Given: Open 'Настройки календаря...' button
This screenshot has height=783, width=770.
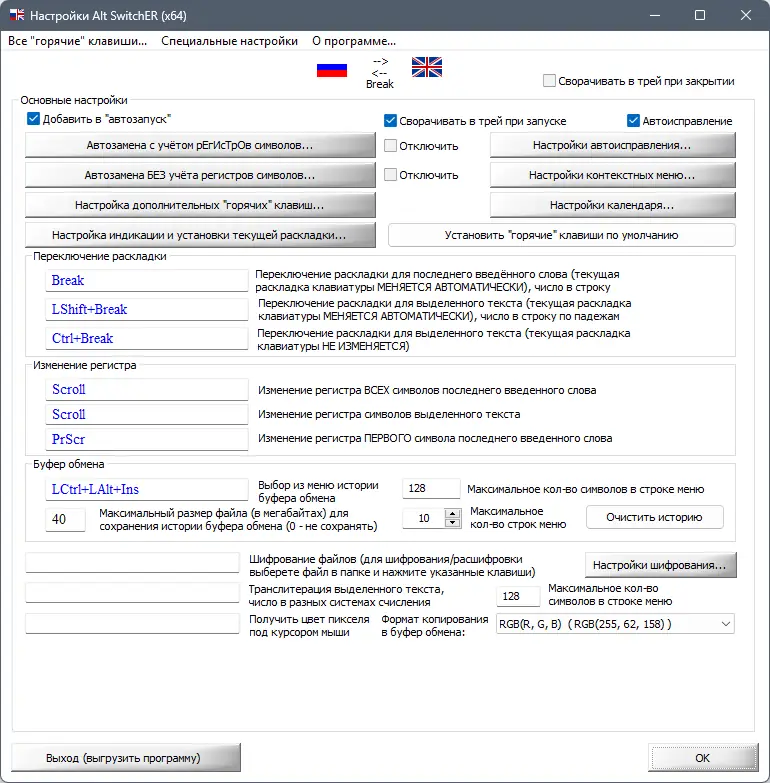Looking at the screenshot, I should [x=612, y=205].
